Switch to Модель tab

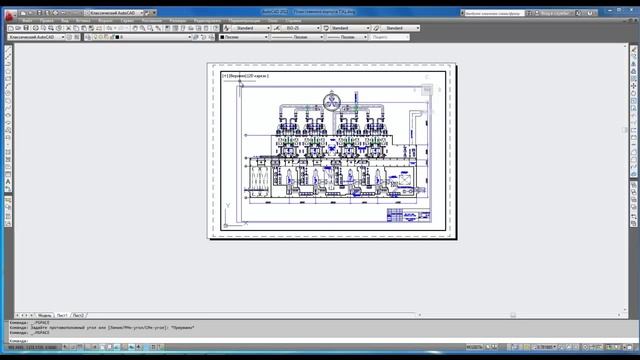tap(44, 316)
